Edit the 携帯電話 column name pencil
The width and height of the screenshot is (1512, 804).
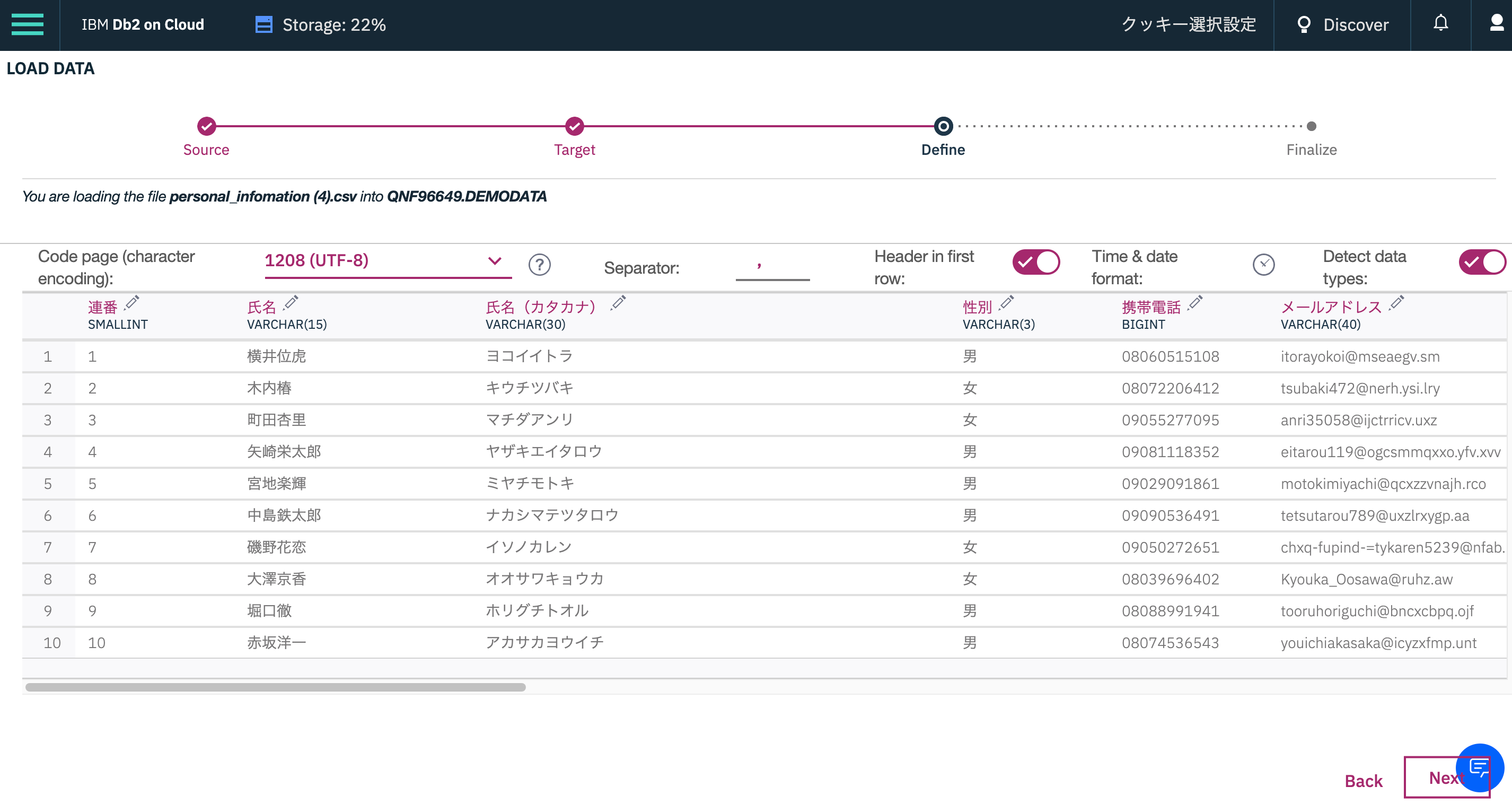click(x=1195, y=303)
